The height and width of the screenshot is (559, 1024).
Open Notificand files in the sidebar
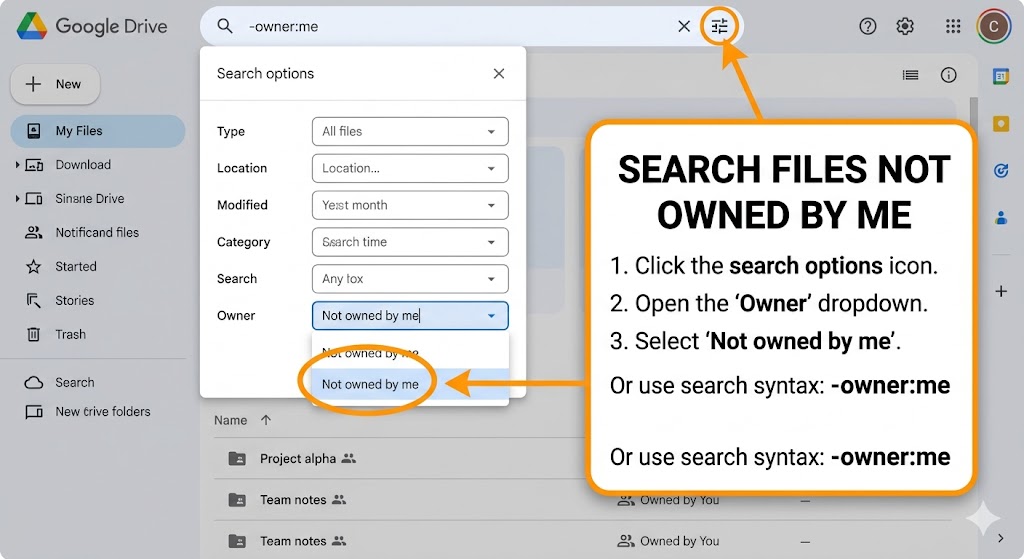pyautogui.click(x=97, y=232)
